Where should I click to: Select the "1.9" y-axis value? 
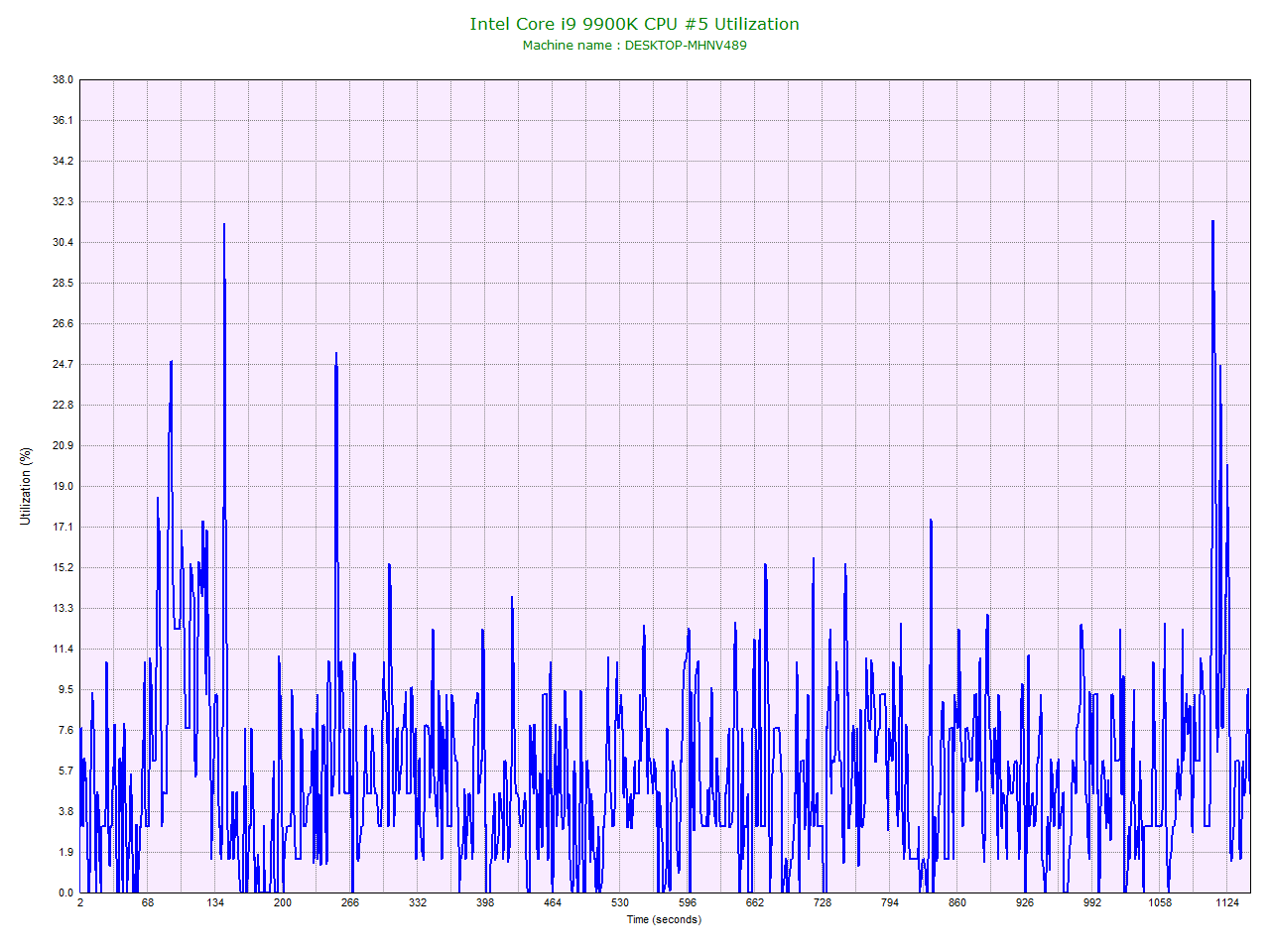(x=65, y=853)
